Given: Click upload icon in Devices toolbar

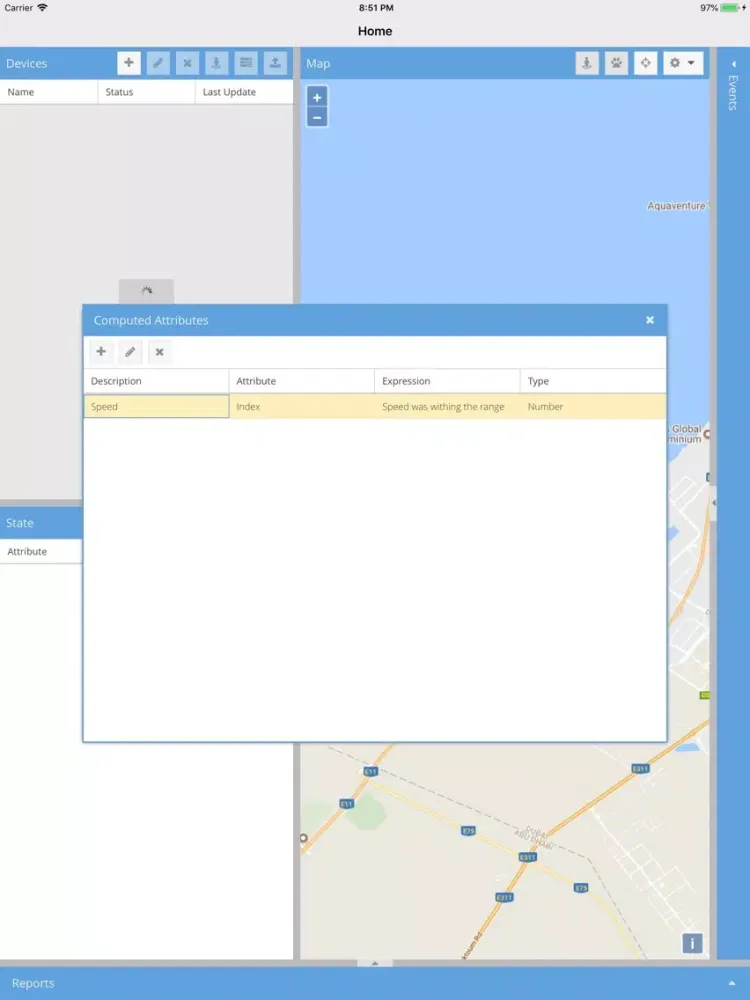Looking at the screenshot, I should click(275, 63).
